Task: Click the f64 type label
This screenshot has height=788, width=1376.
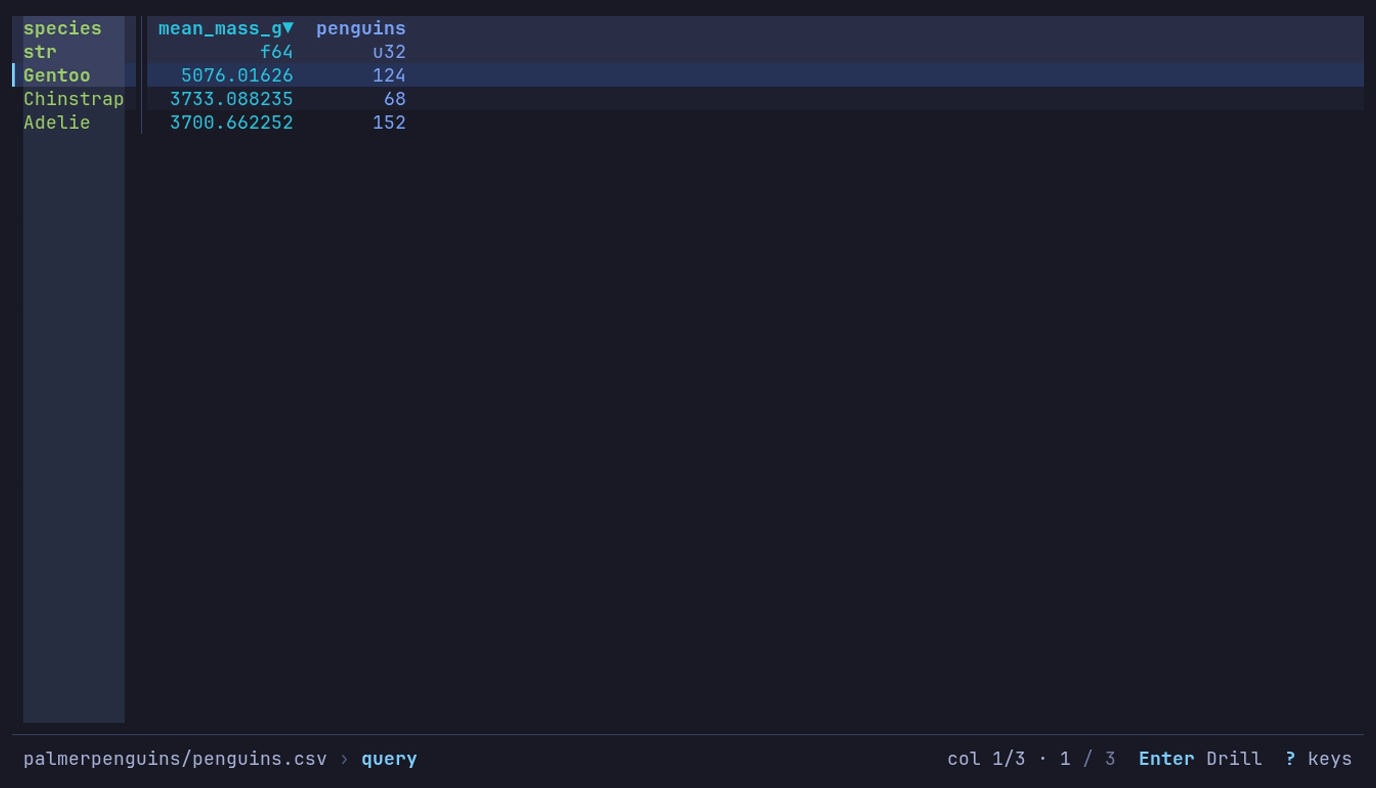Action: (277, 52)
